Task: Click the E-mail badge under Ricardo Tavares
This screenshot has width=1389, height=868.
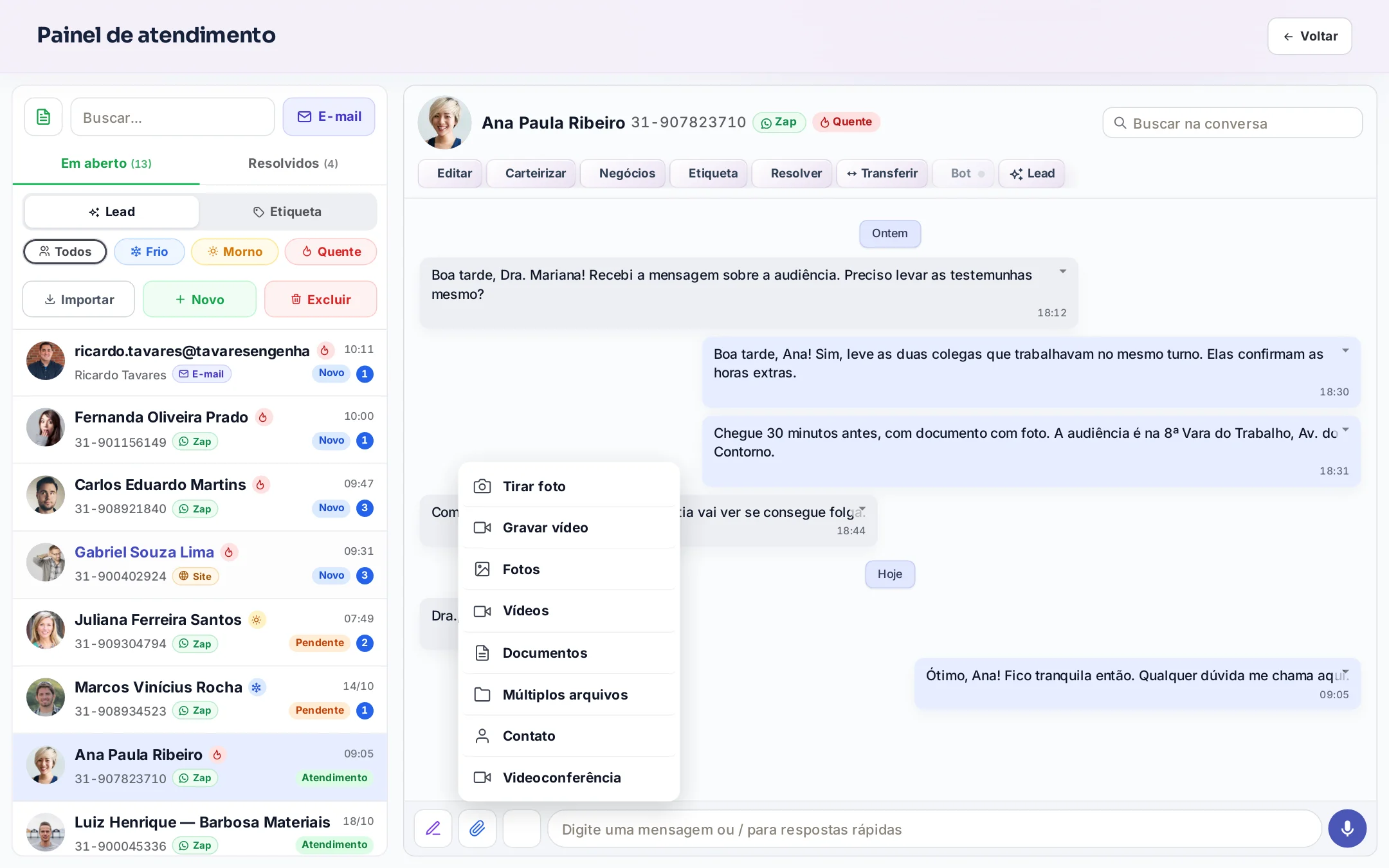Action: click(202, 374)
